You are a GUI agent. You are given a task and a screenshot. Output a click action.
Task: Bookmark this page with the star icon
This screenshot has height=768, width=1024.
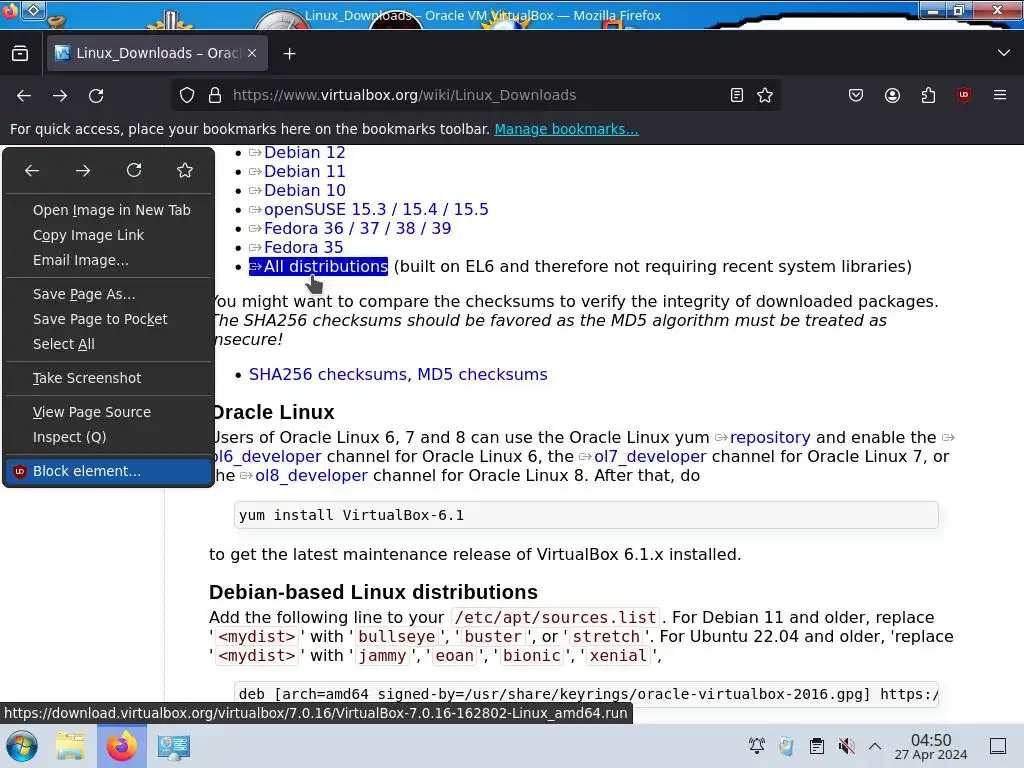pyautogui.click(x=765, y=95)
